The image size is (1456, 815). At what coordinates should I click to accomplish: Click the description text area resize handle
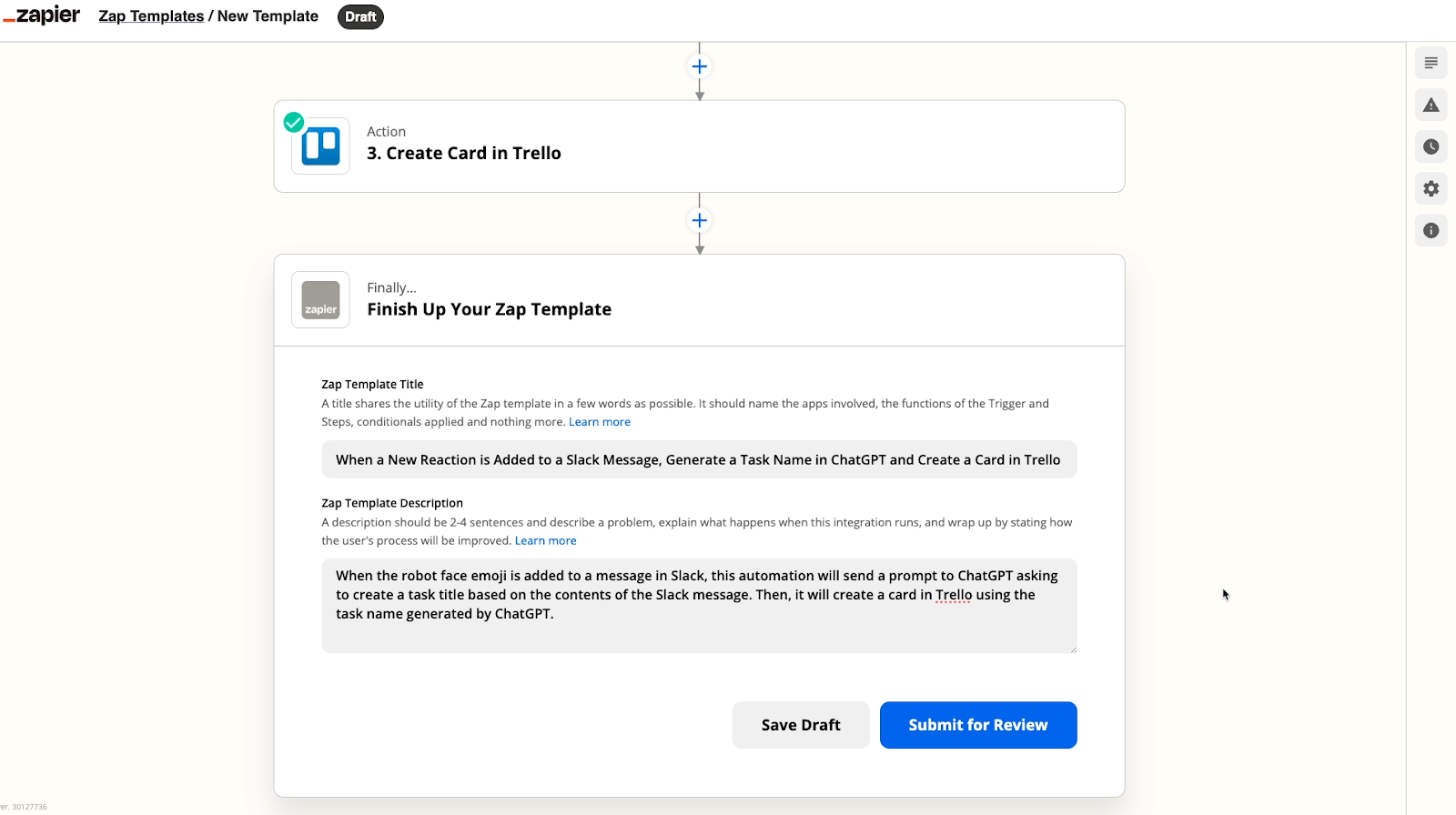[x=1073, y=649]
